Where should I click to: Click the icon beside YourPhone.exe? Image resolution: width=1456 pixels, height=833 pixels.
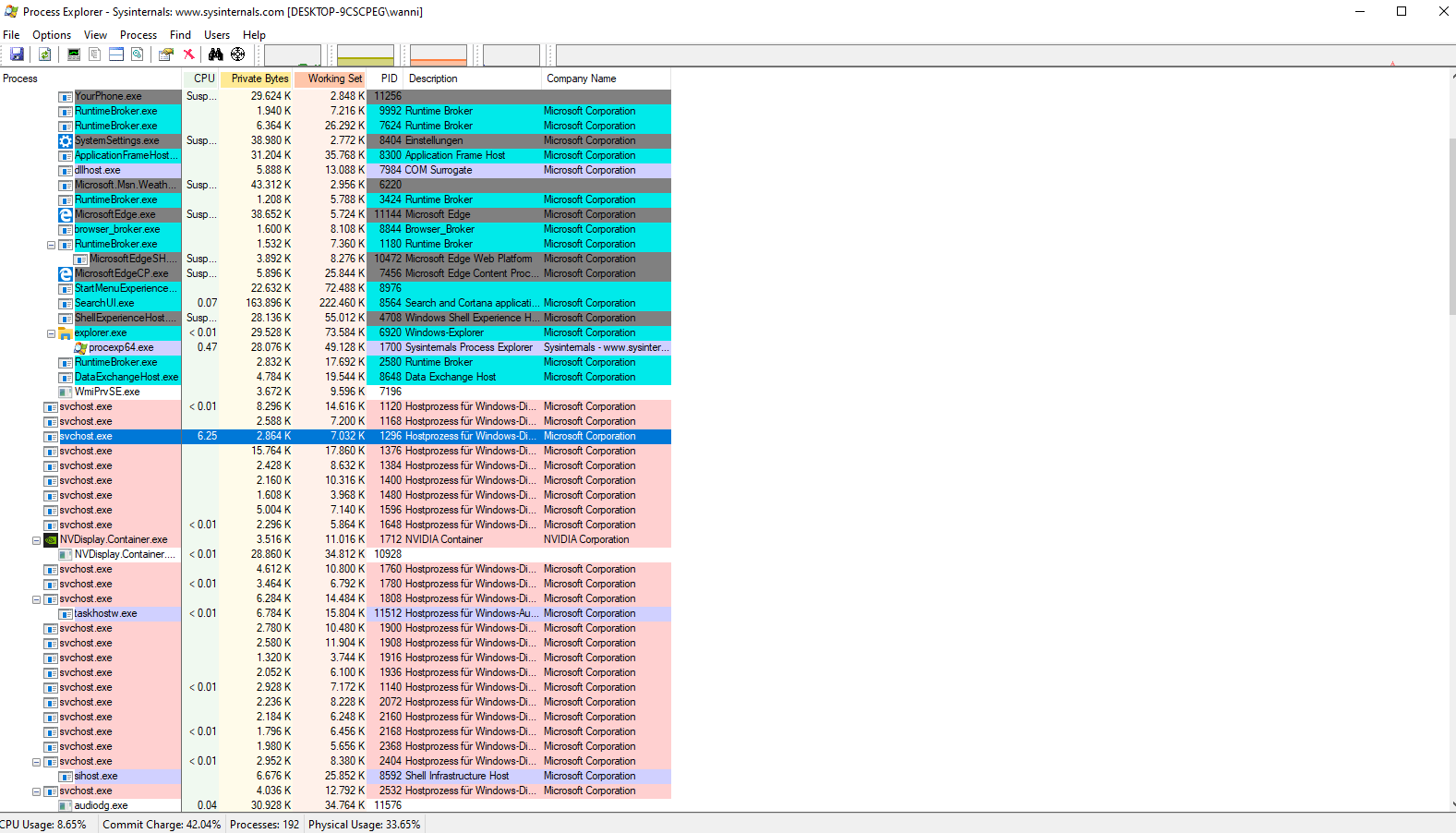pos(66,96)
